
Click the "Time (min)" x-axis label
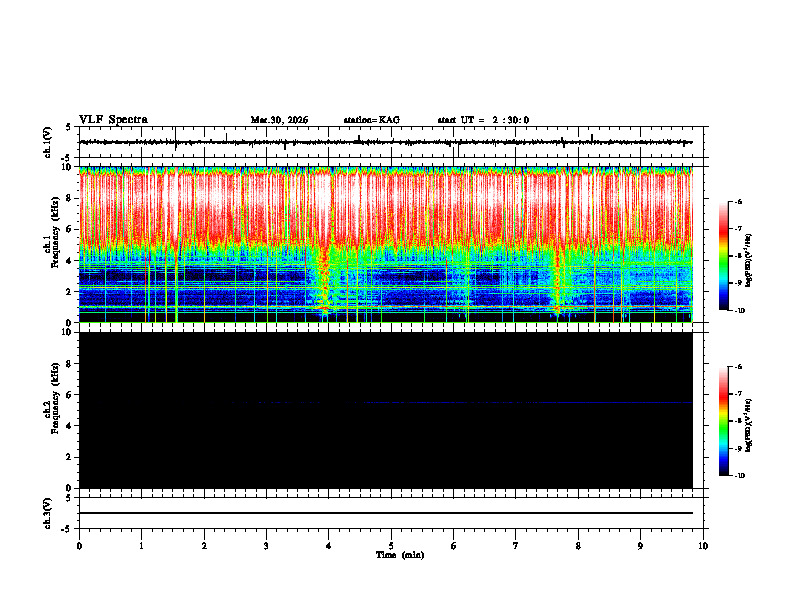pos(400,555)
